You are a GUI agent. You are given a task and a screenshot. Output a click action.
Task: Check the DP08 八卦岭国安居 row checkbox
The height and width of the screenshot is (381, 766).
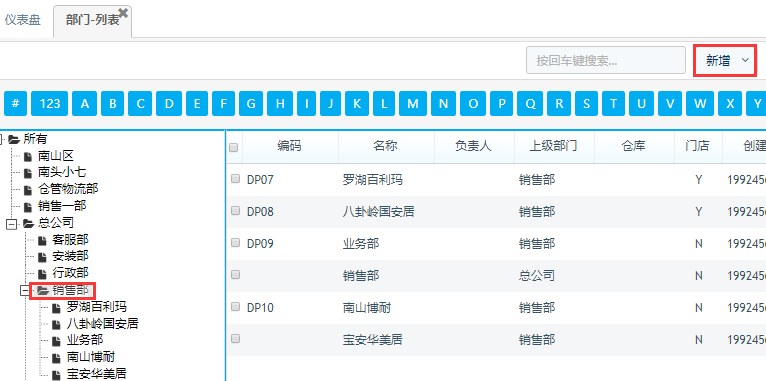[235, 211]
